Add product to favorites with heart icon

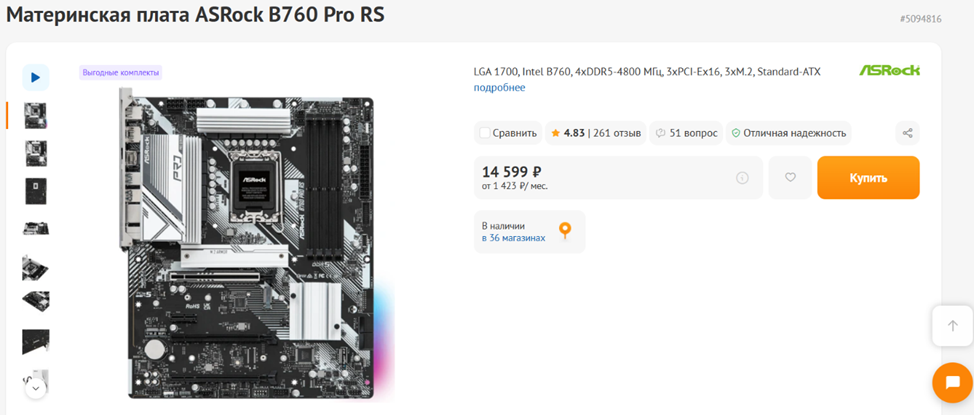pos(790,178)
